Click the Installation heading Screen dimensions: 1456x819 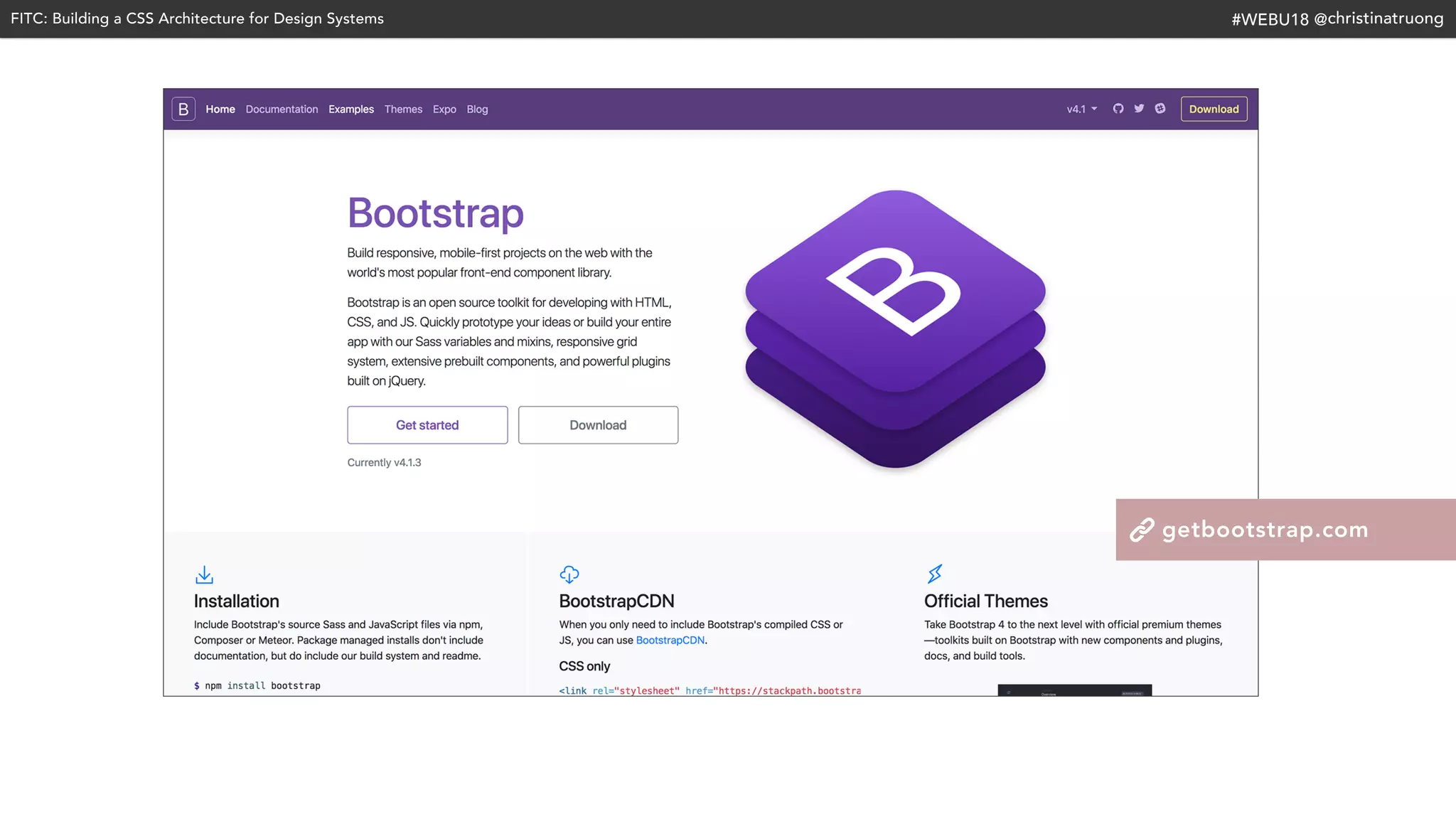(236, 601)
